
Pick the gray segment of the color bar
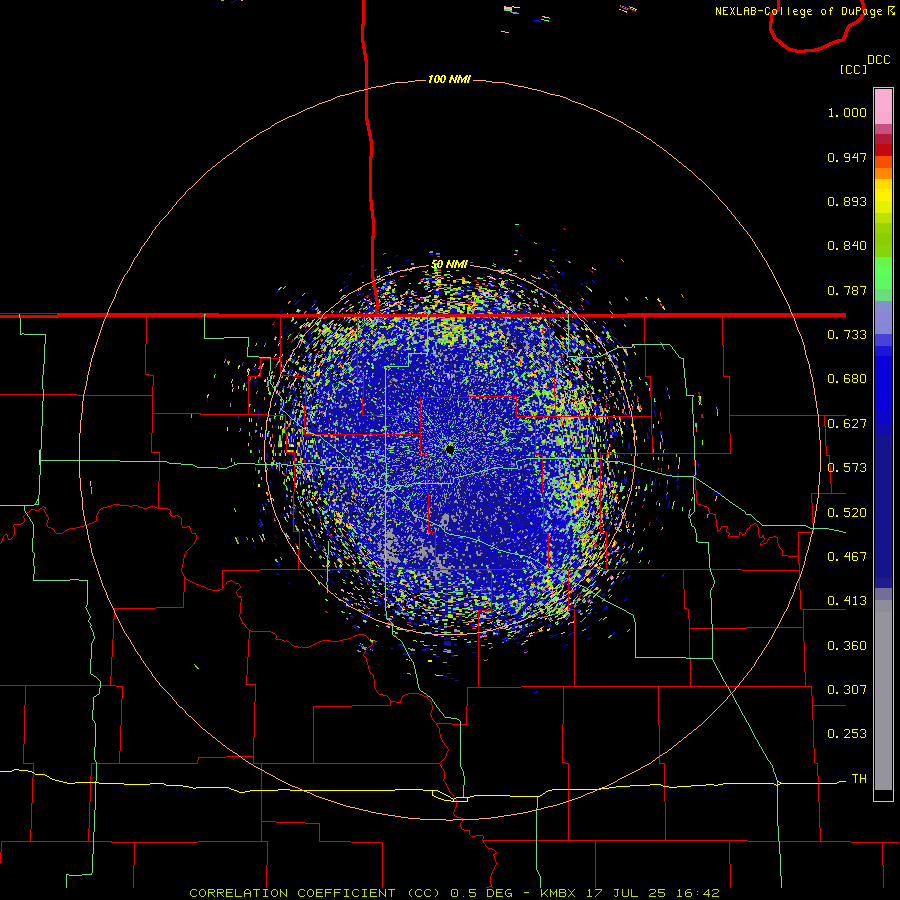click(x=883, y=695)
